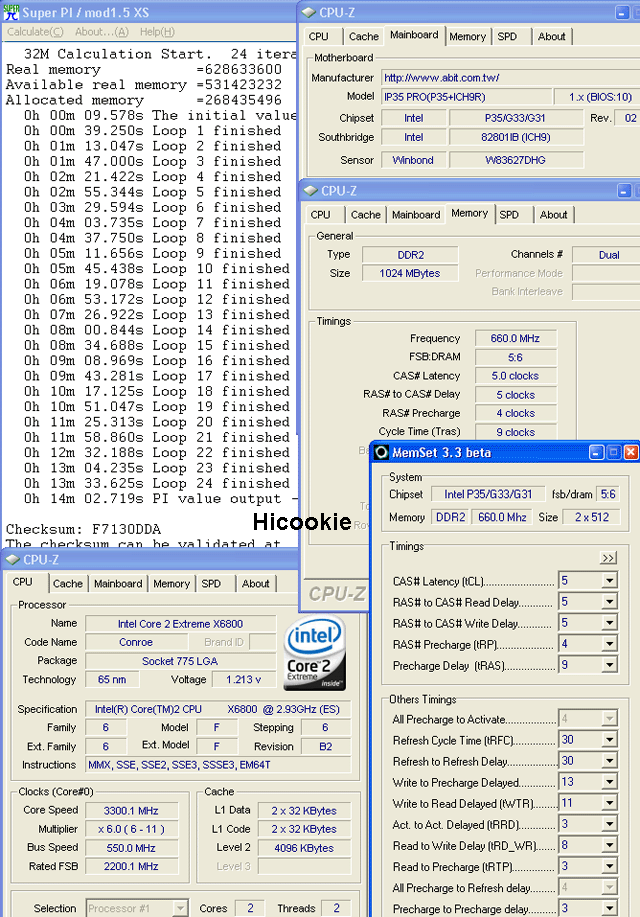Click the MemSet 3.3 beta title icon
The image size is (640, 917).
(x=381, y=452)
